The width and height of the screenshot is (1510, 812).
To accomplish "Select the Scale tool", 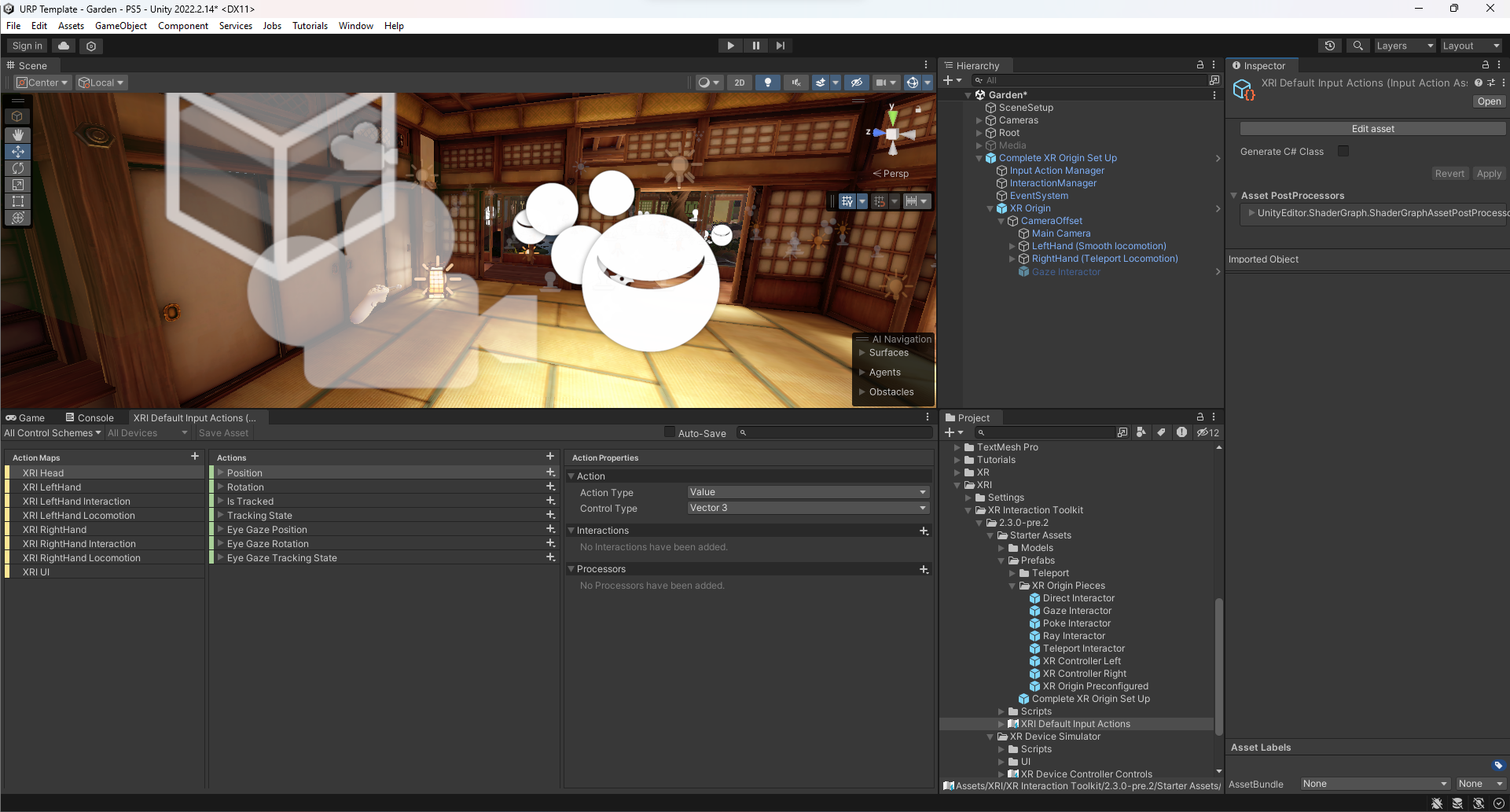I will click(x=18, y=185).
